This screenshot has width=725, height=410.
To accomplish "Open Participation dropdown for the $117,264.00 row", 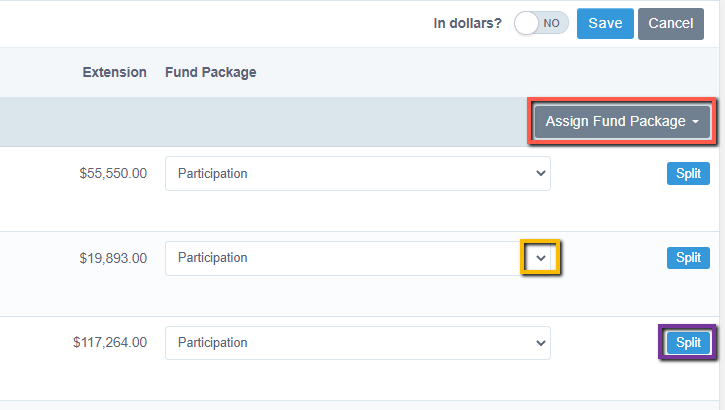I will click(x=357, y=342).
